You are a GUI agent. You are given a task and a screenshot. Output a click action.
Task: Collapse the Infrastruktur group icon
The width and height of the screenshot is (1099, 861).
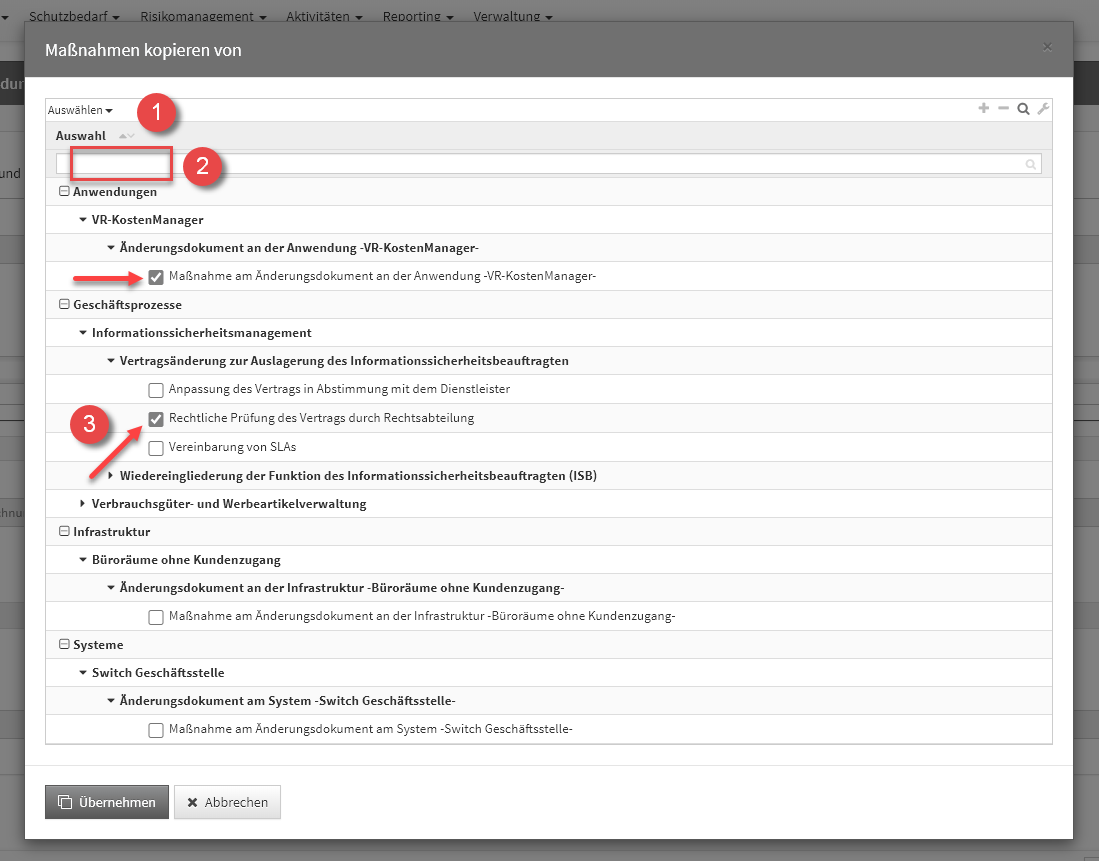tap(64, 531)
